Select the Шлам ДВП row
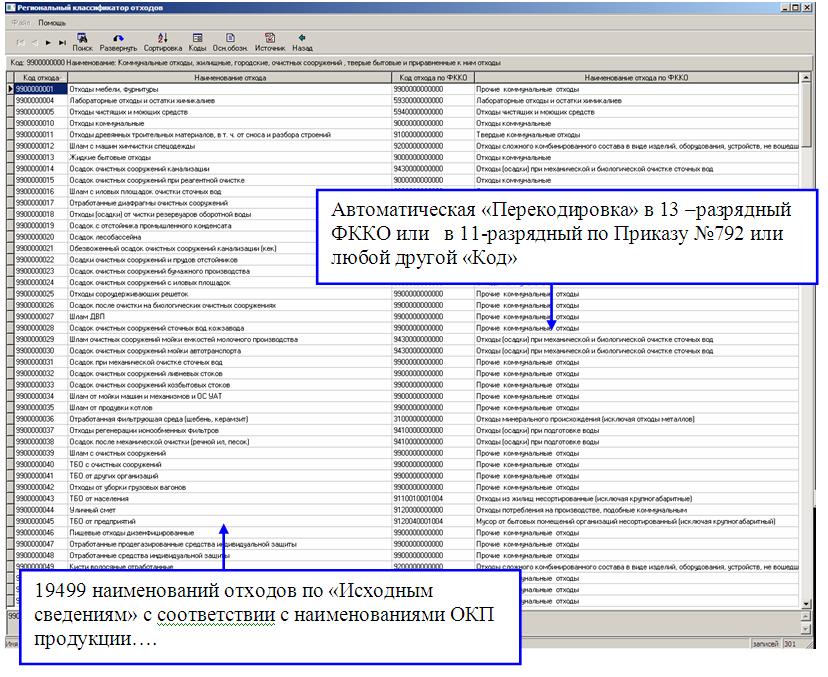Image resolution: width=828 pixels, height=677 pixels. (84, 317)
